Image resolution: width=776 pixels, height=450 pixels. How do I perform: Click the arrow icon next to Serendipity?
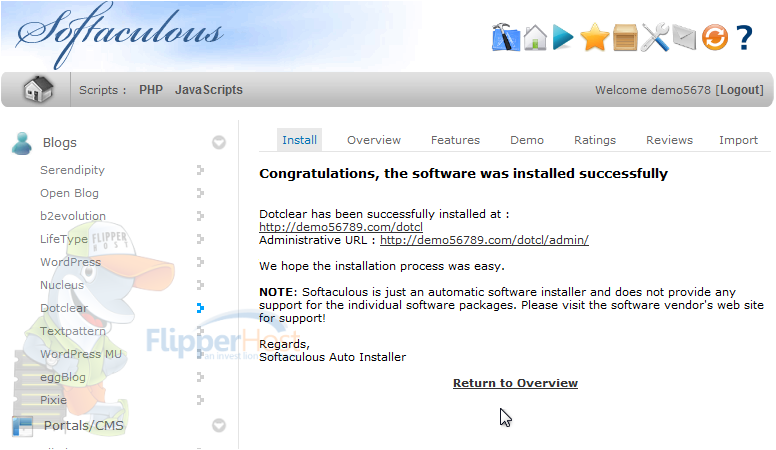[200, 170]
